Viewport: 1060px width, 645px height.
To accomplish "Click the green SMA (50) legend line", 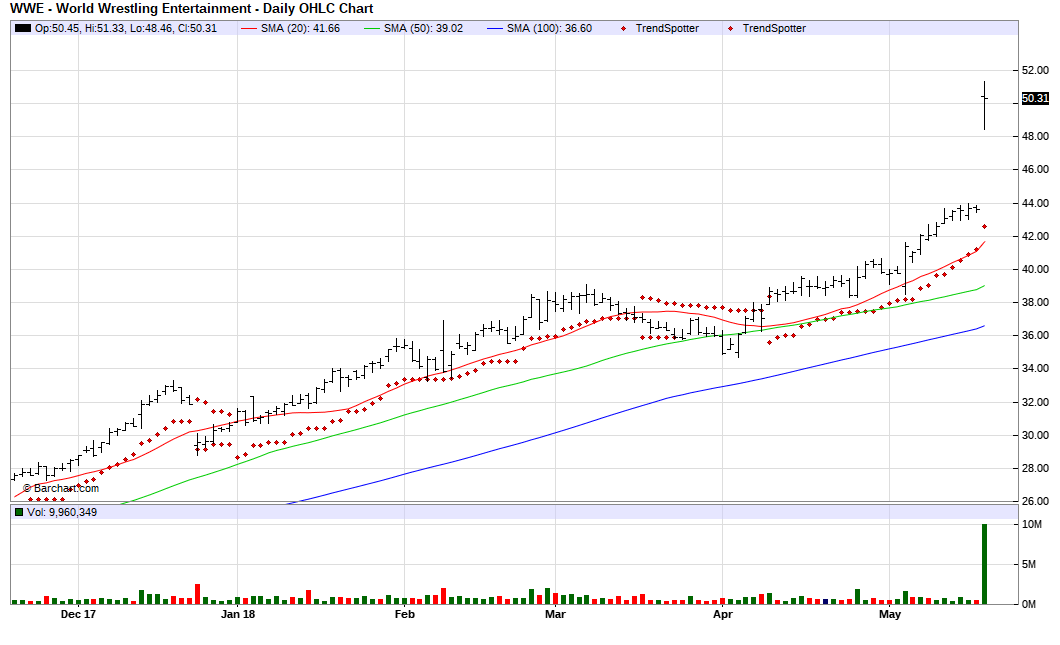I will point(372,28).
